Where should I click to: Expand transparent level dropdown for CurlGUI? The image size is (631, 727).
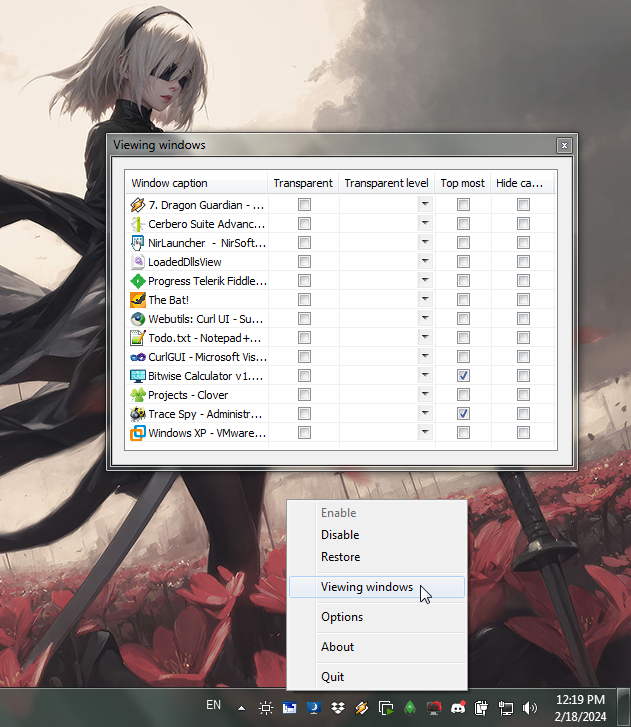click(x=425, y=357)
